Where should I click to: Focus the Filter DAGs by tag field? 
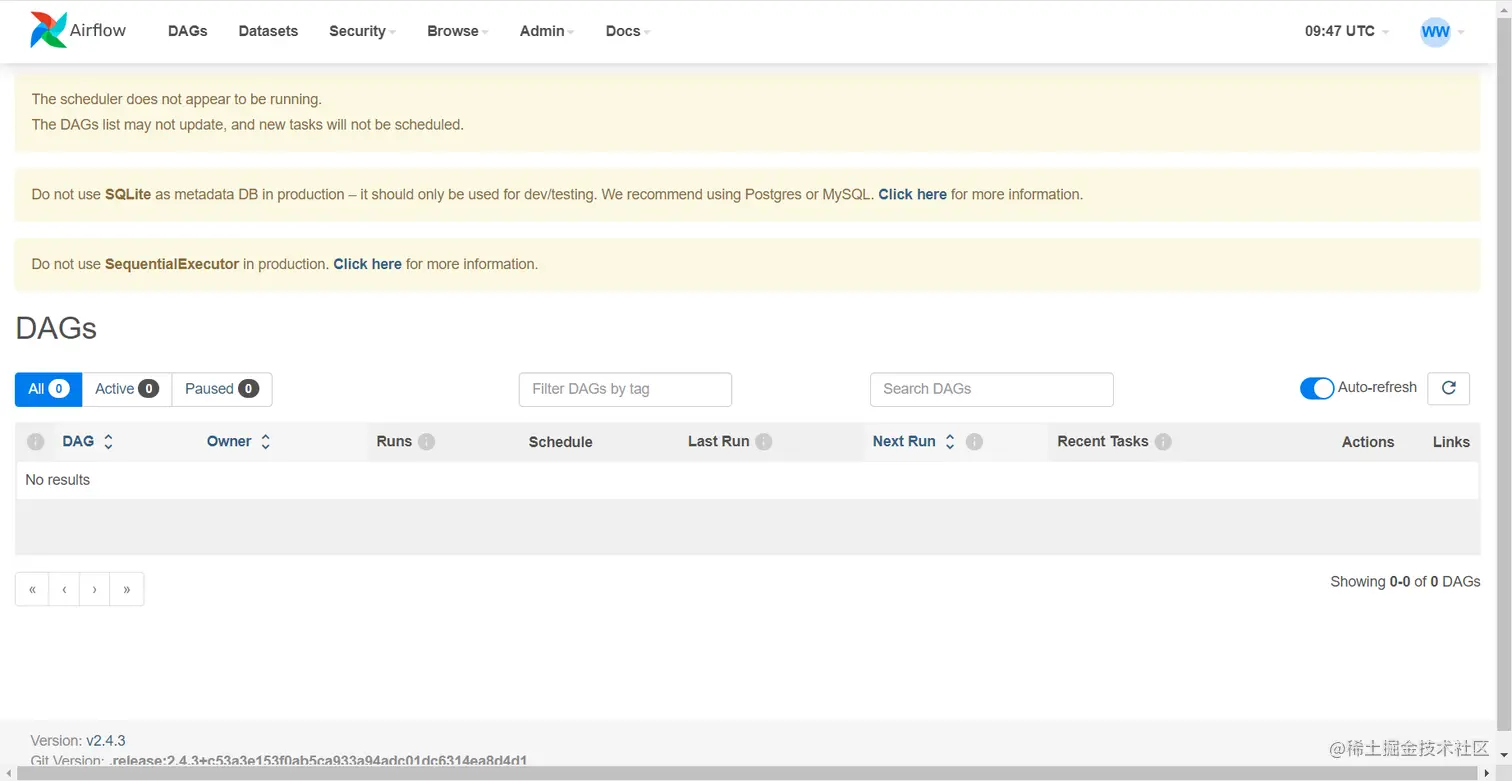(625, 389)
